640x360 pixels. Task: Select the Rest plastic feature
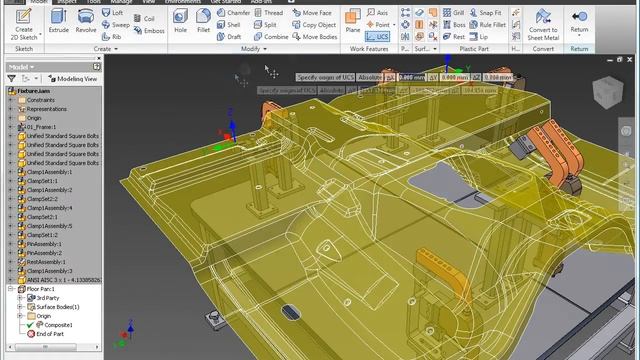(454, 37)
